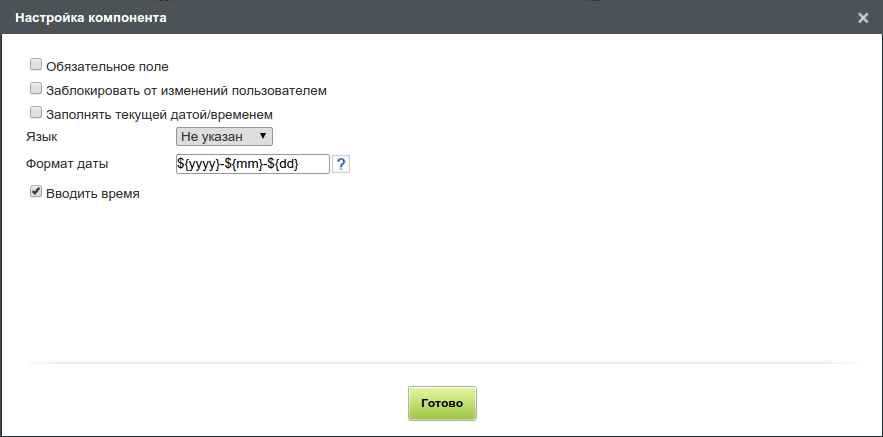883x437 pixels.
Task: Click the Заполнять текущей датой/временем label text
Action: tap(159, 114)
